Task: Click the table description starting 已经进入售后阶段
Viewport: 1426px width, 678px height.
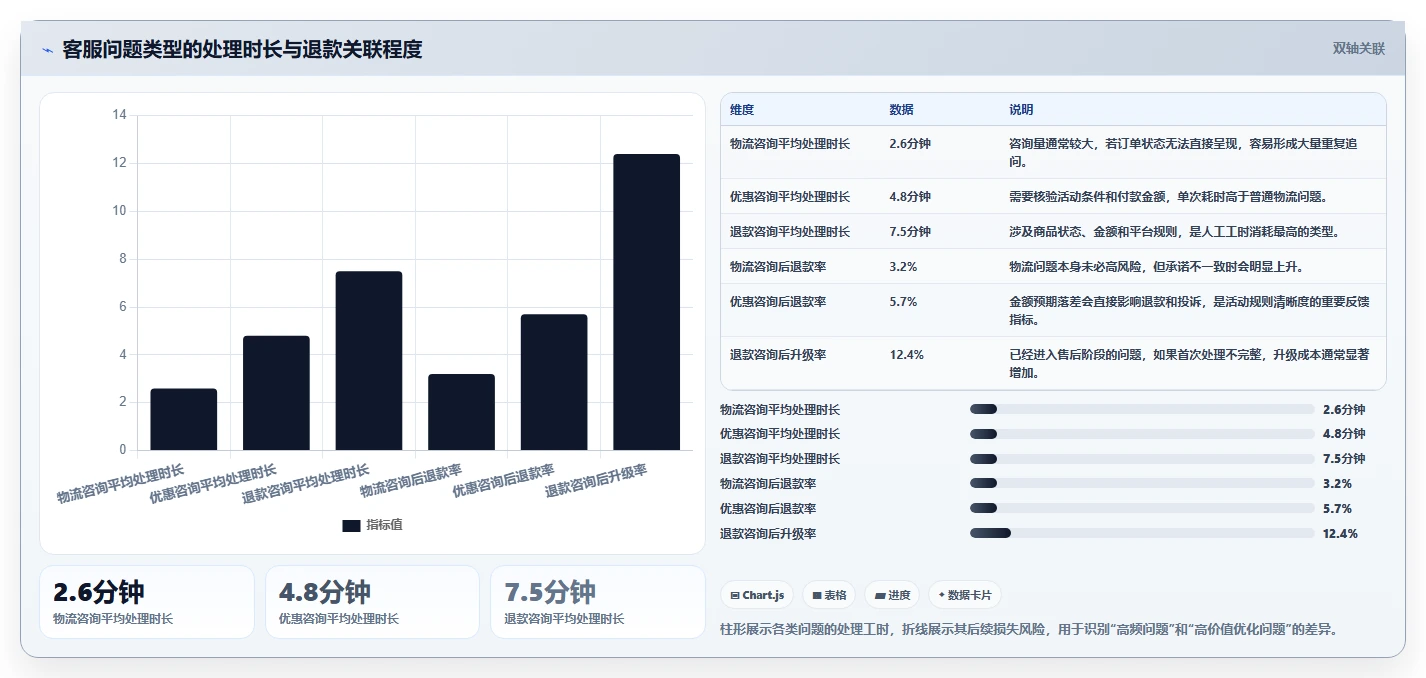Action: [x=1189, y=363]
